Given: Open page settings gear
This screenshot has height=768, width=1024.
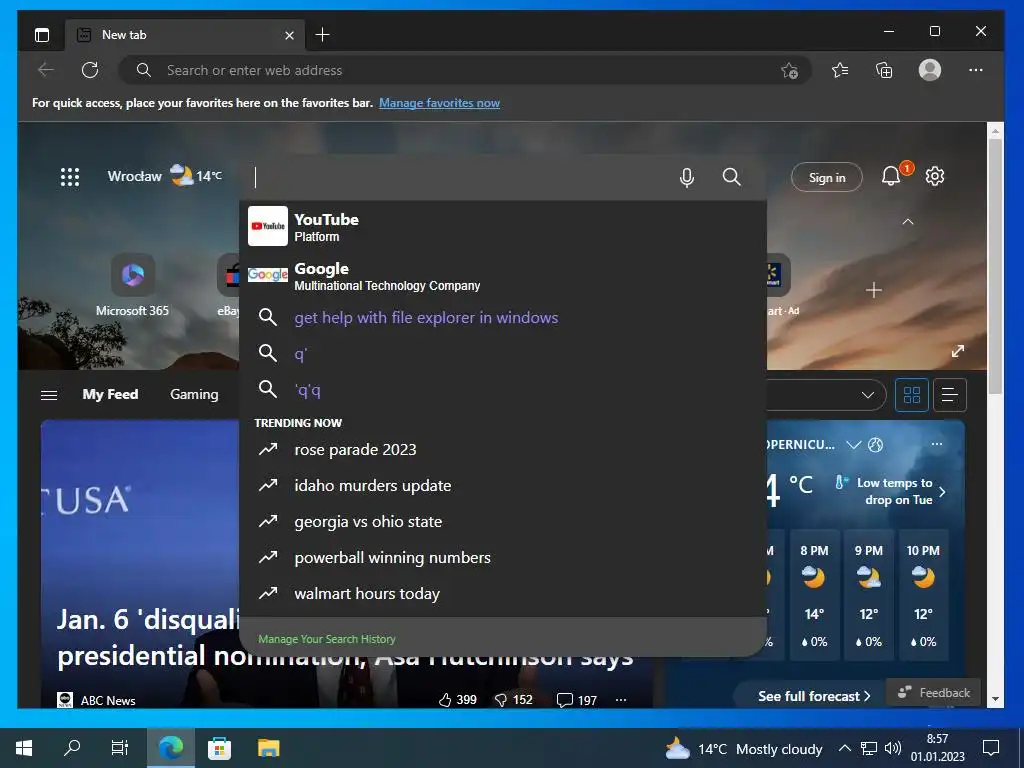Looking at the screenshot, I should (x=935, y=176).
